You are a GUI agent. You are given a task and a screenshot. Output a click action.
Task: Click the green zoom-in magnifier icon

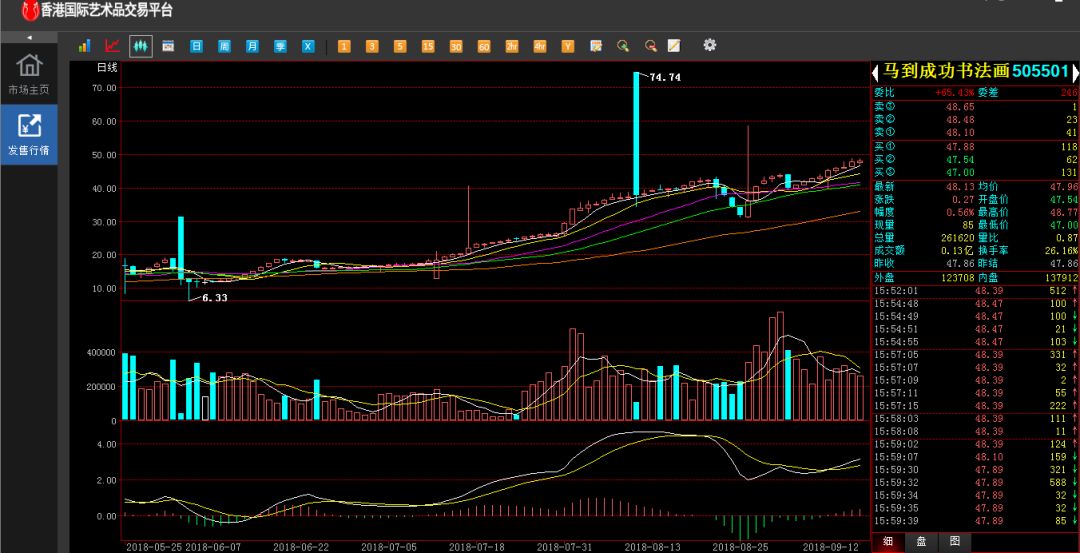pyautogui.click(x=623, y=46)
